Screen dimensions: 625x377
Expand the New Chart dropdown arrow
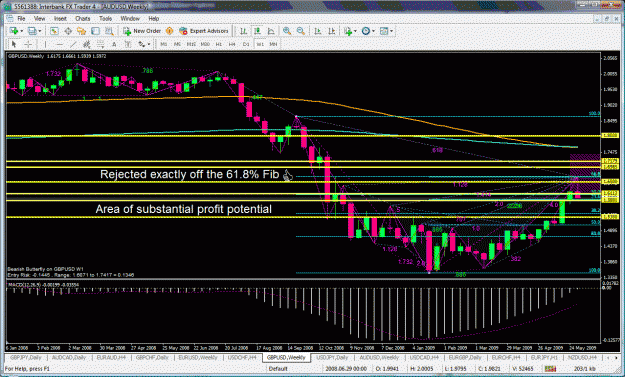22,31
